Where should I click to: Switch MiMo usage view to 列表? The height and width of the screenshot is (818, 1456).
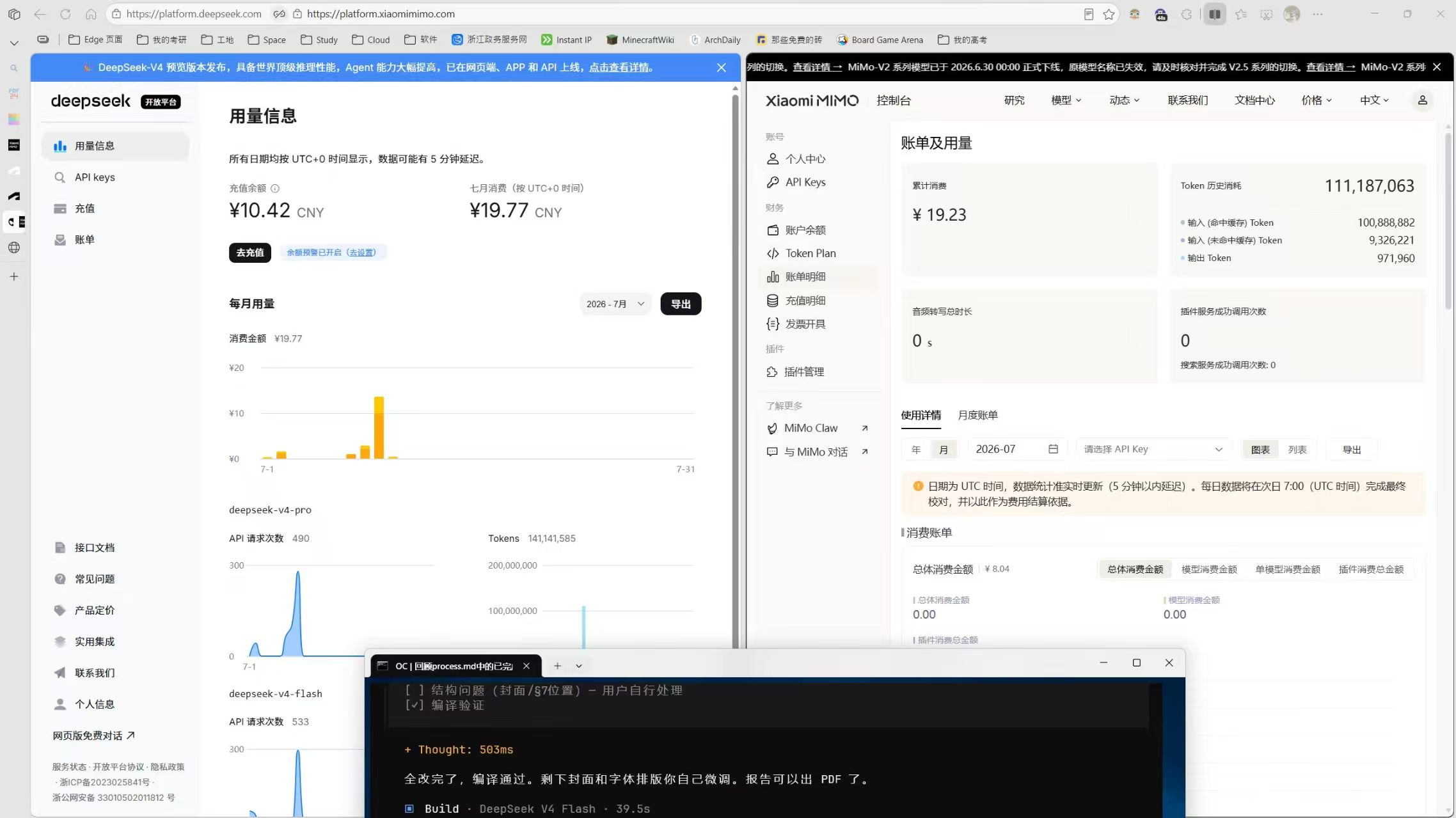point(1297,450)
